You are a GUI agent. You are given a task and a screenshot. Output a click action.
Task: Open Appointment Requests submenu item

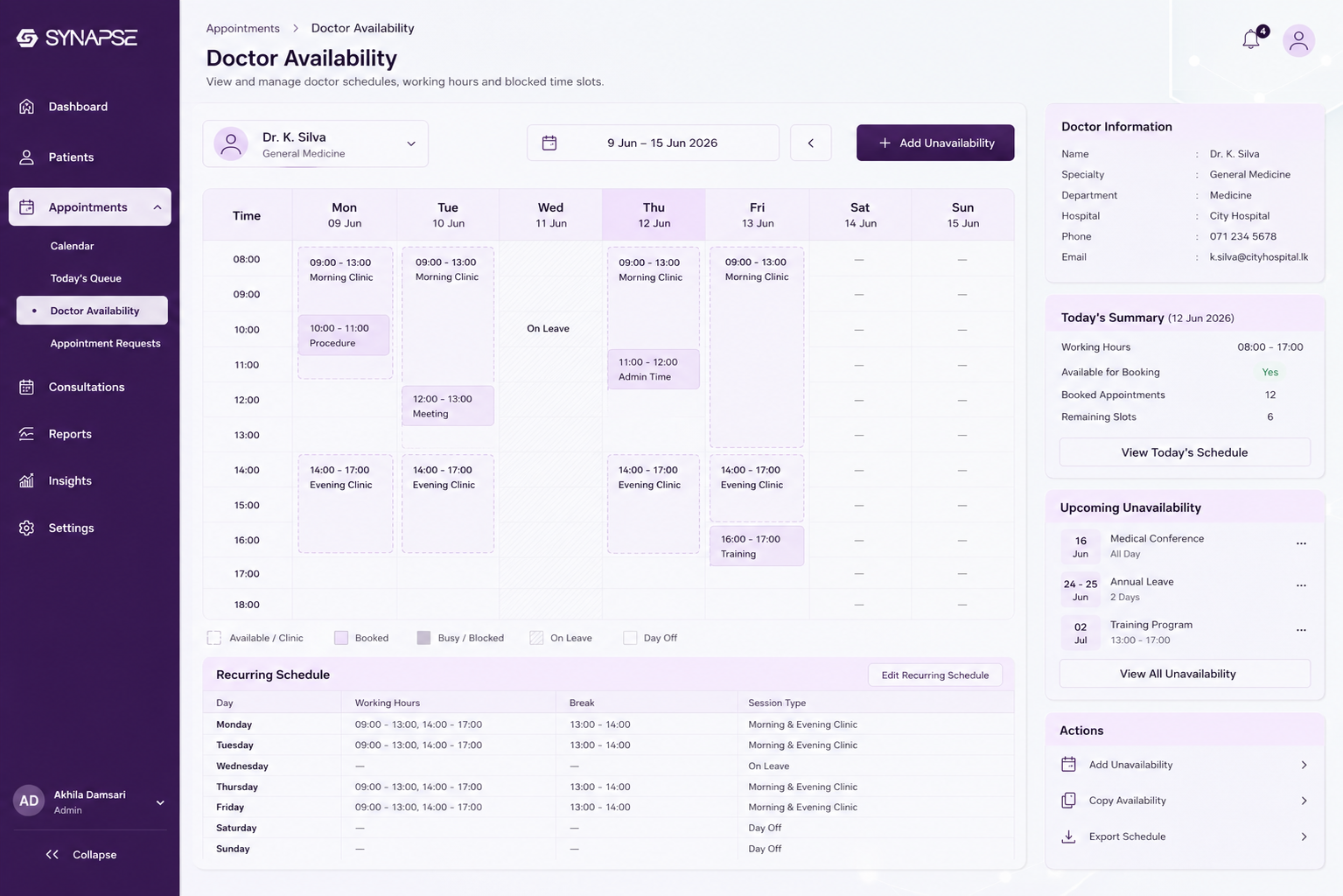tap(105, 343)
